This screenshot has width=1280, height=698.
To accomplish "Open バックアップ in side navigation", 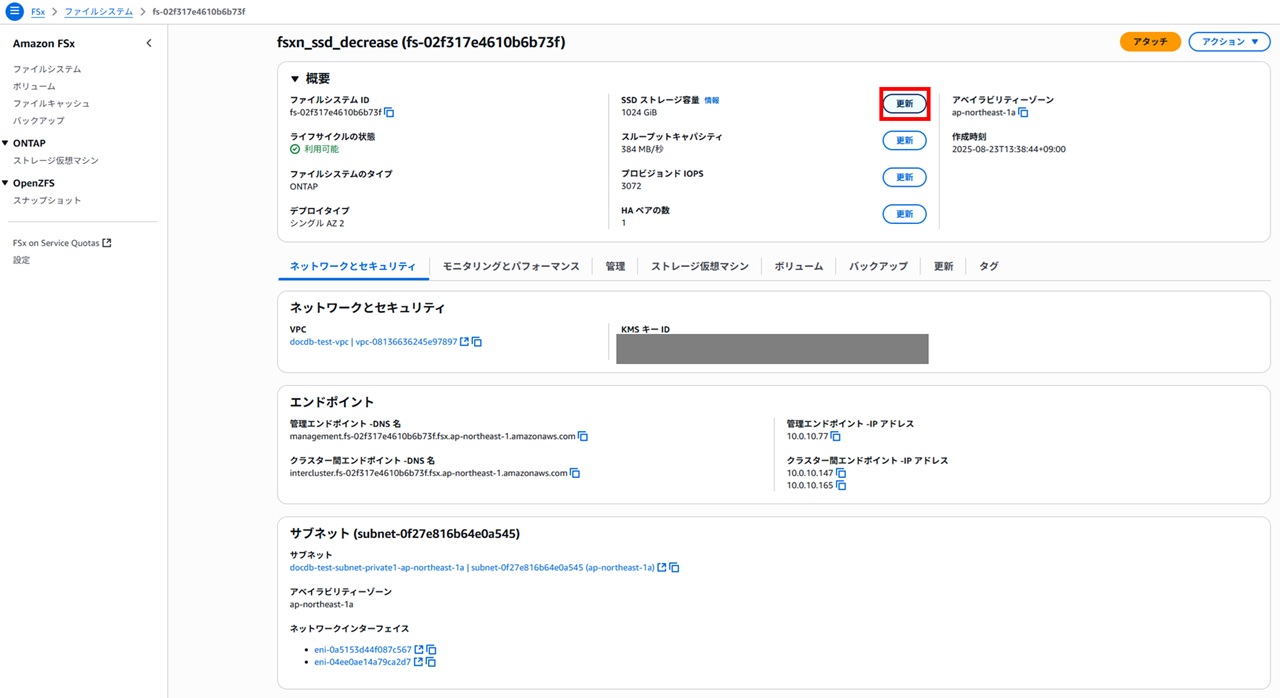I will pyautogui.click(x=38, y=120).
